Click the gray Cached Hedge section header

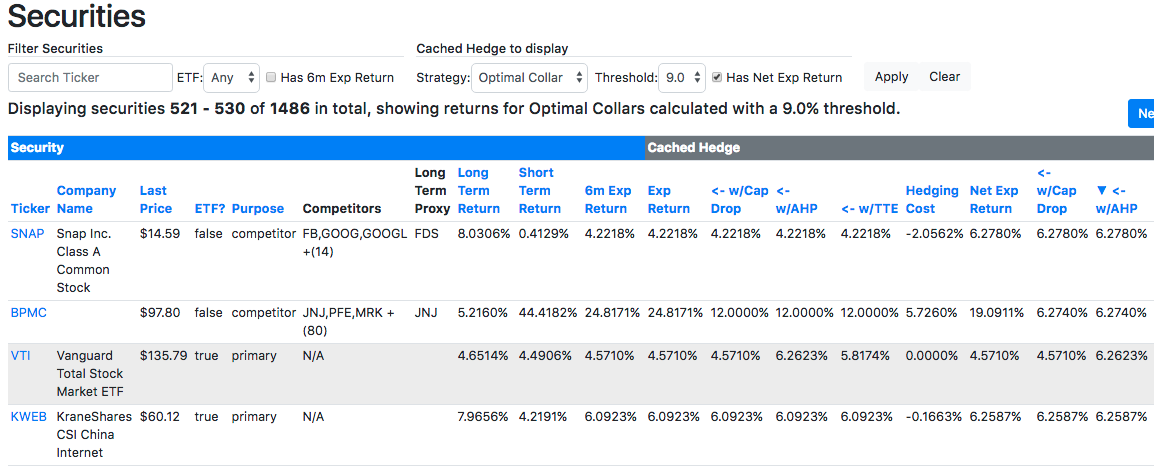(899, 148)
